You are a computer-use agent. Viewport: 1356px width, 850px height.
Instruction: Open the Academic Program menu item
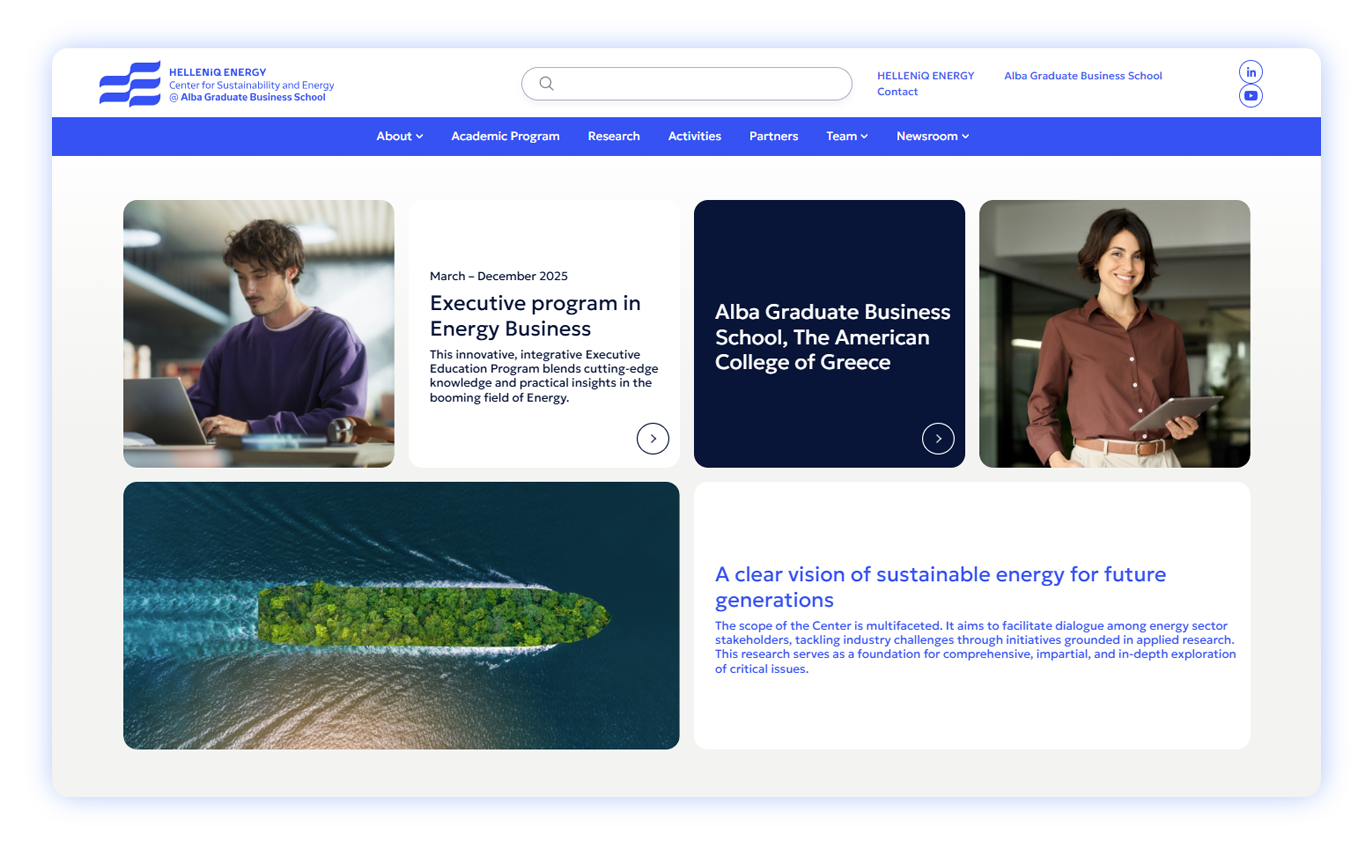pos(505,136)
